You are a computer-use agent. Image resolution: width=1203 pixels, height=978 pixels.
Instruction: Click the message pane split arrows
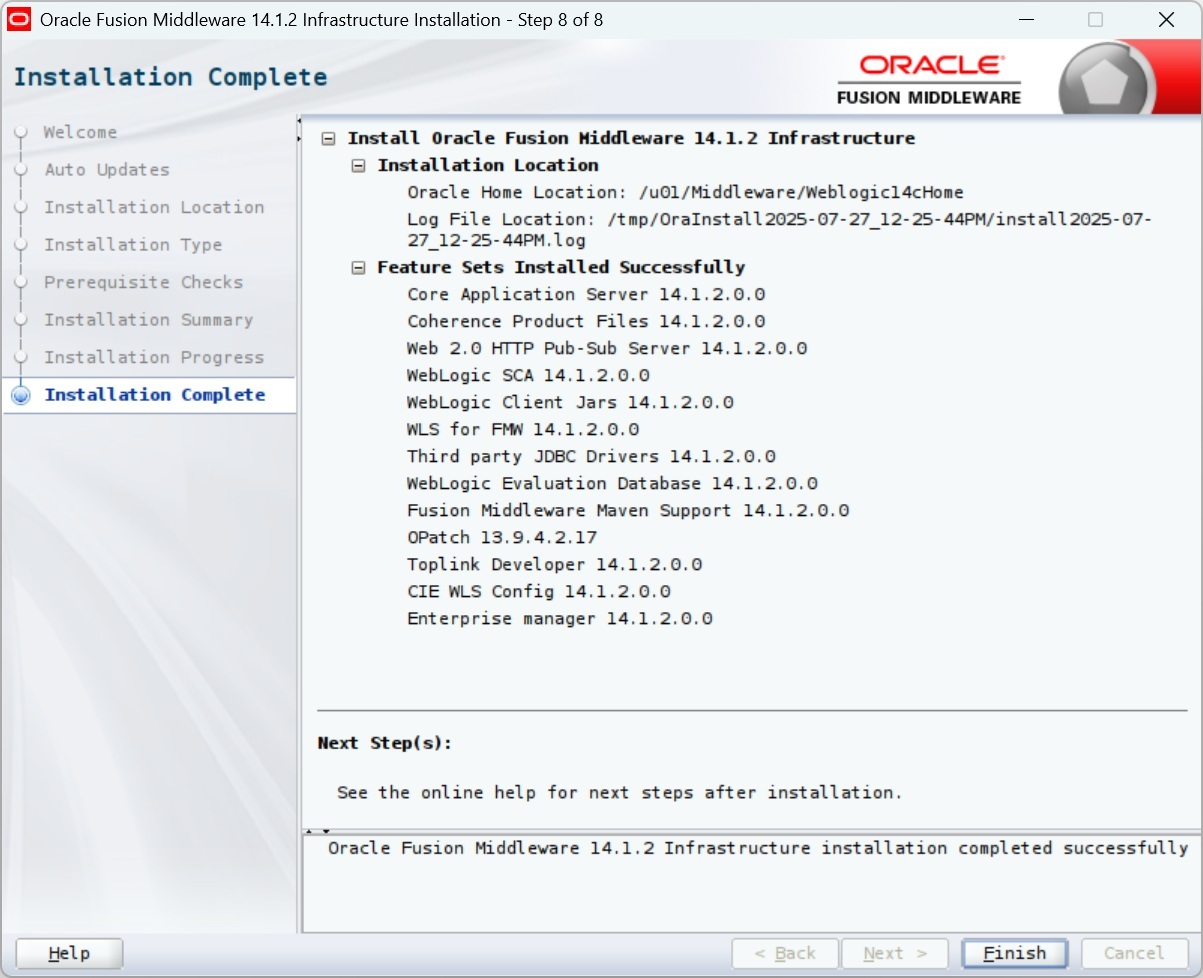(x=317, y=830)
